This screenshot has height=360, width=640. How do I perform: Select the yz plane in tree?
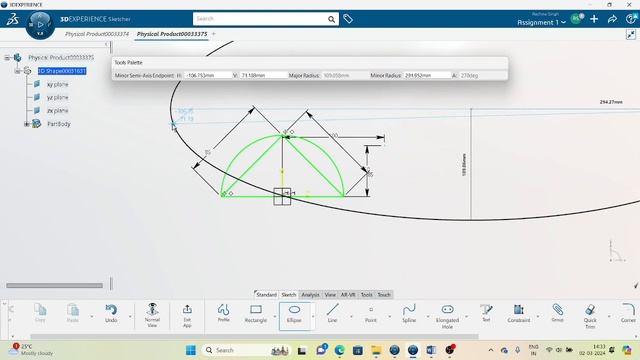pyautogui.click(x=57, y=98)
